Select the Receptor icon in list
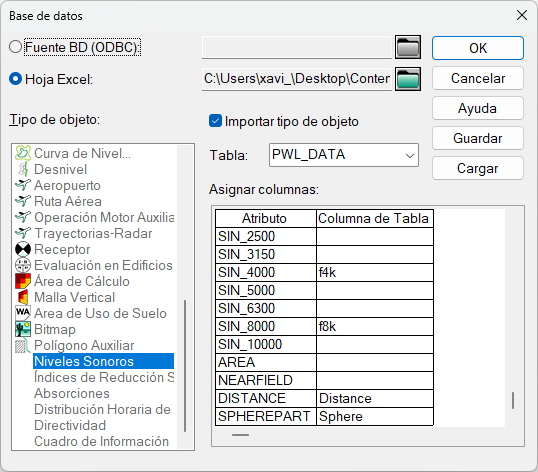Screen dimensions: 538x472 point(23,249)
